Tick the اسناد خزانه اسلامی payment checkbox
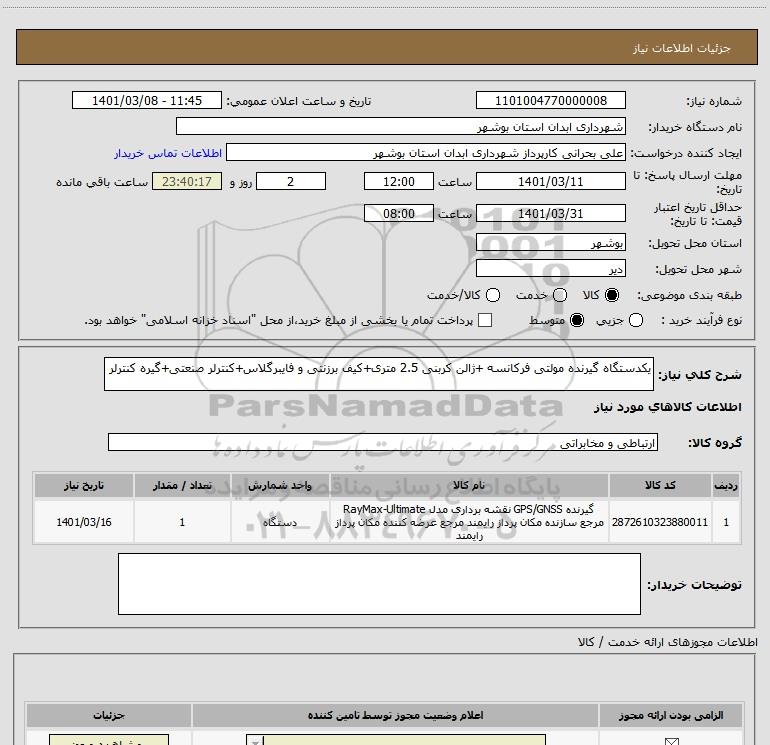Viewport: 770px width, 745px height. pos(485,320)
